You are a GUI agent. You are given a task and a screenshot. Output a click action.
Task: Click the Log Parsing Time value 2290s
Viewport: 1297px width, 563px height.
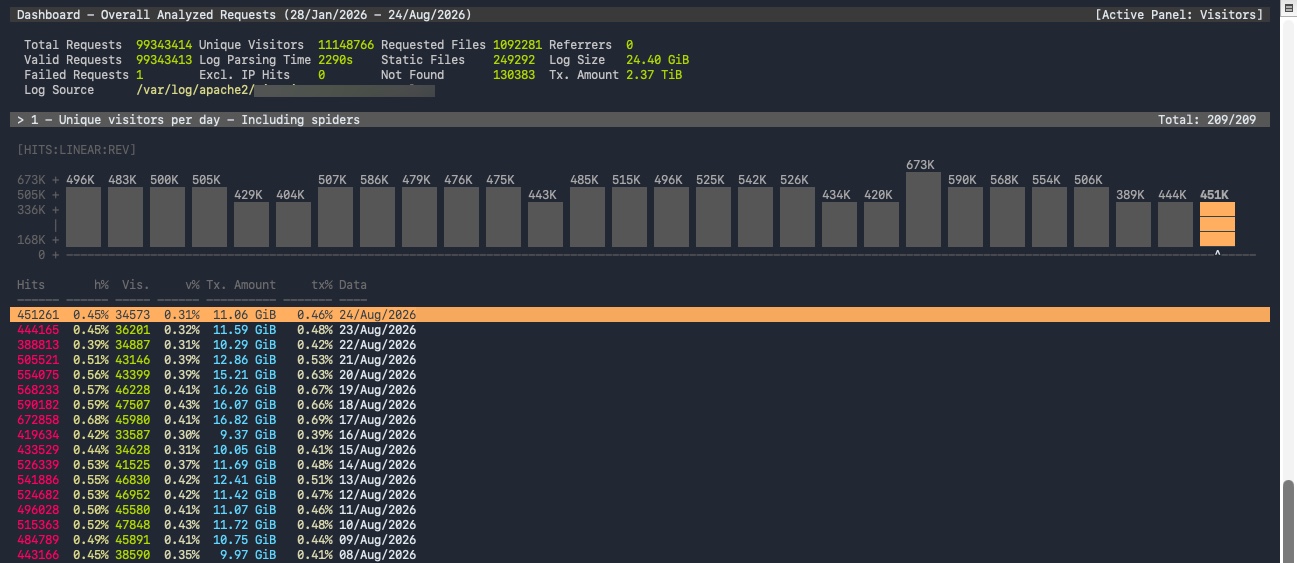pyautogui.click(x=335, y=60)
